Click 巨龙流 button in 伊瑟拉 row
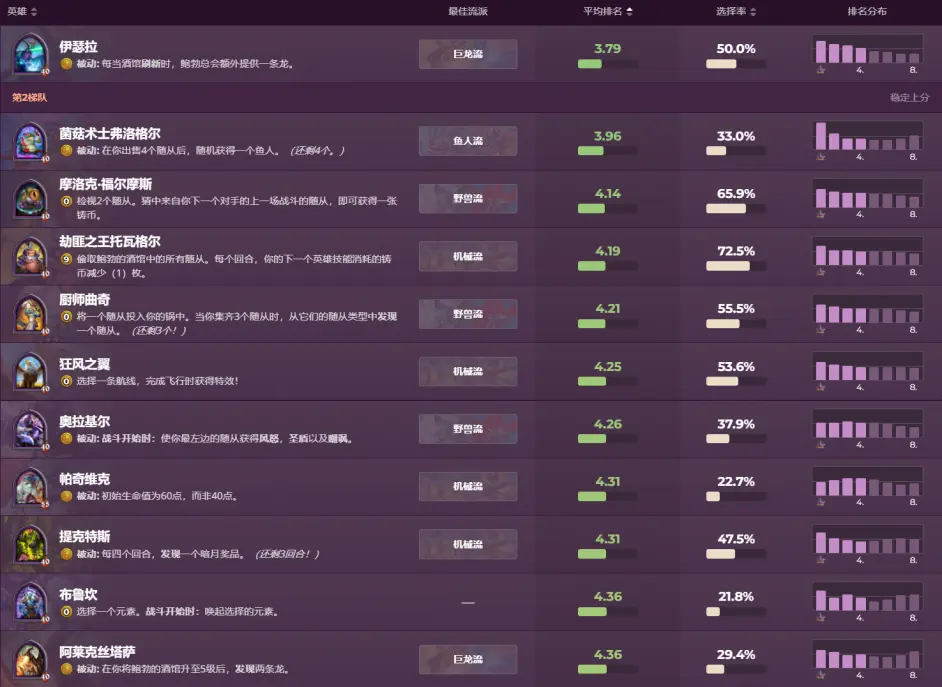The width and height of the screenshot is (942, 687). tap(467, 54)
